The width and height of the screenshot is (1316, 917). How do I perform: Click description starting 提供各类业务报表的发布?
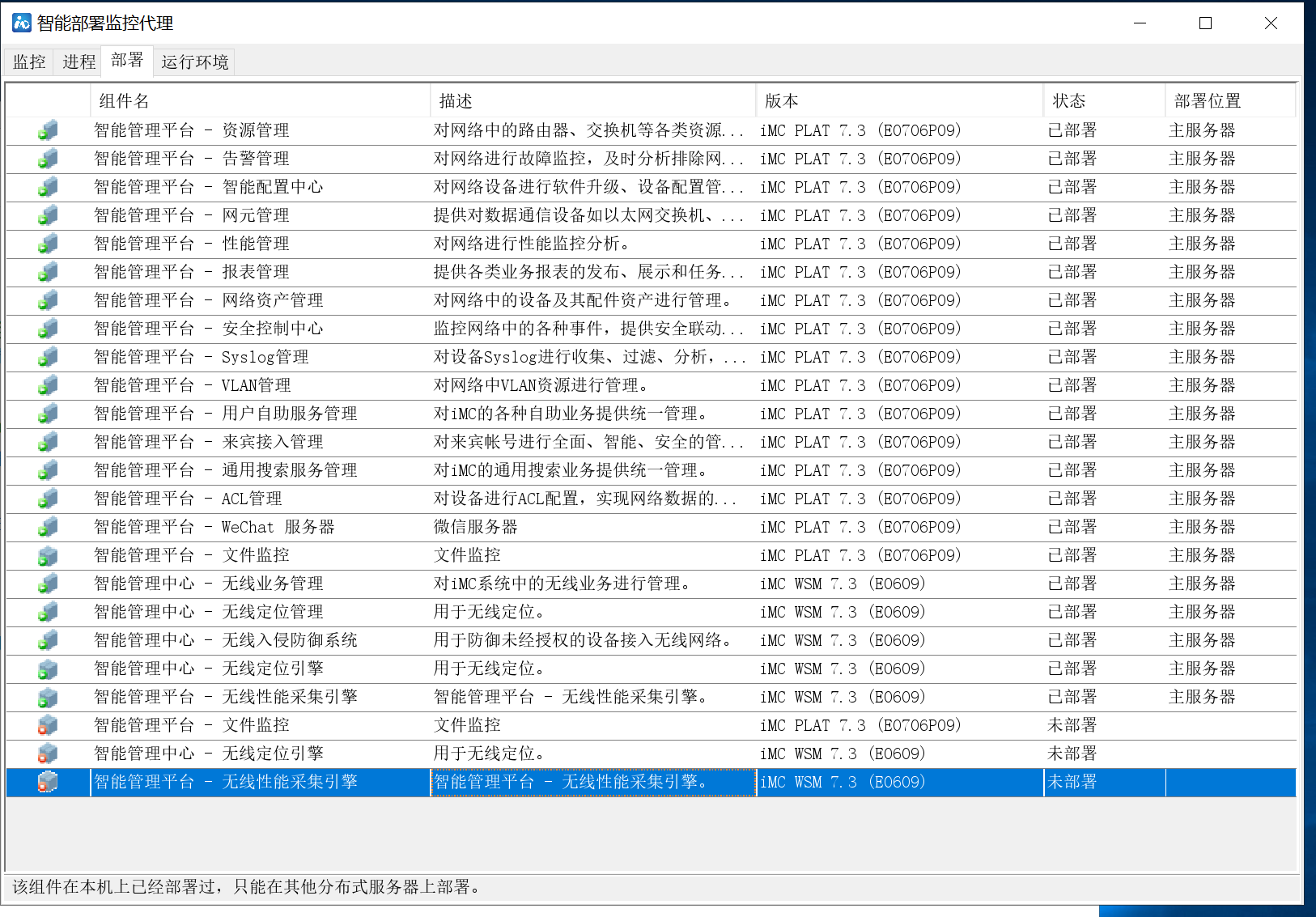pyautogui.click(x=589, y=272)
